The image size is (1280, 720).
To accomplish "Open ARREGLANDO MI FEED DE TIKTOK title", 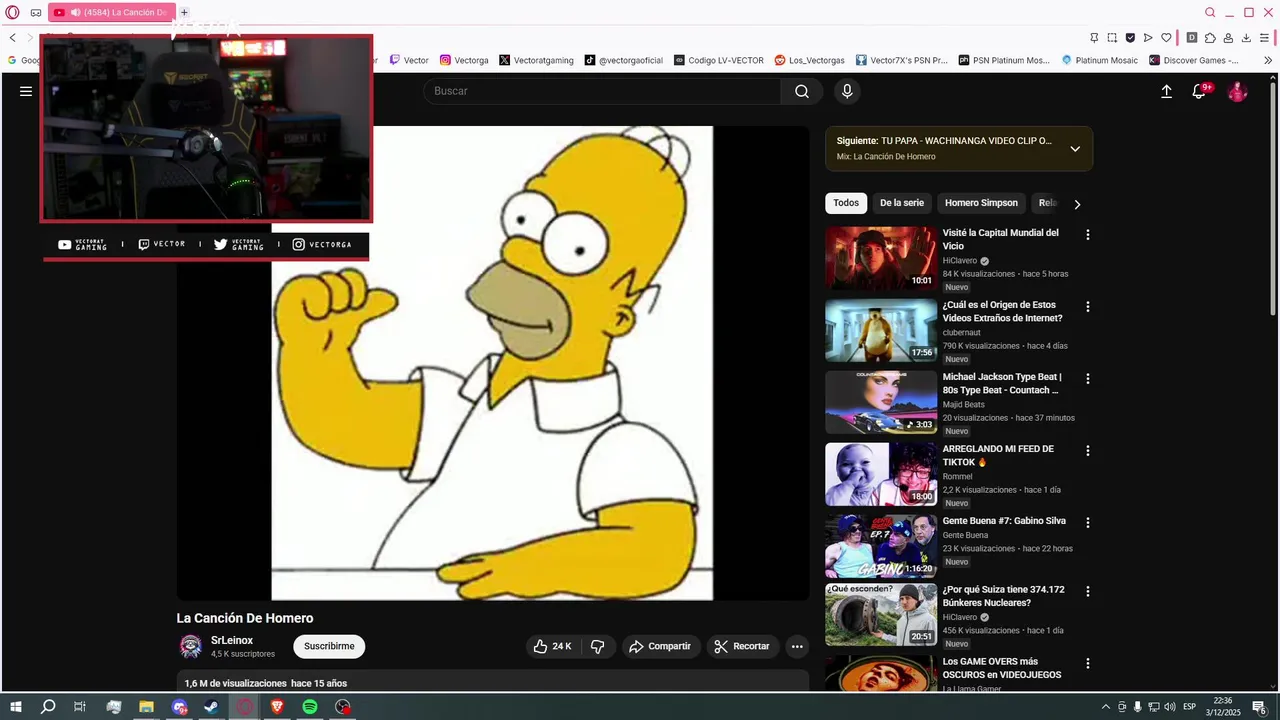I will [998, 456].
